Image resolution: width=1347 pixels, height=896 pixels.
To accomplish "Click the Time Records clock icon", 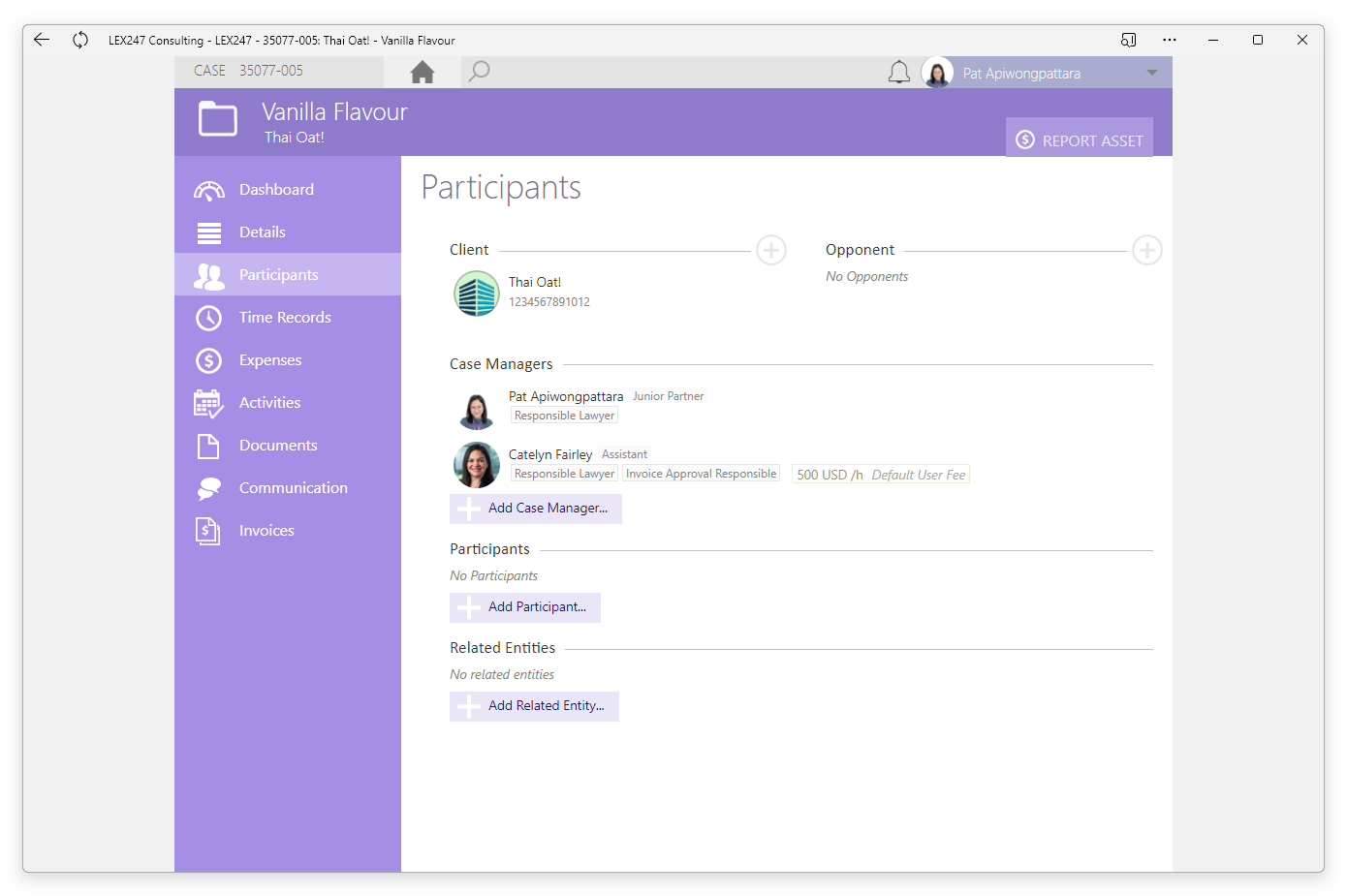I will pyautogui.click(x=209, y=318).
